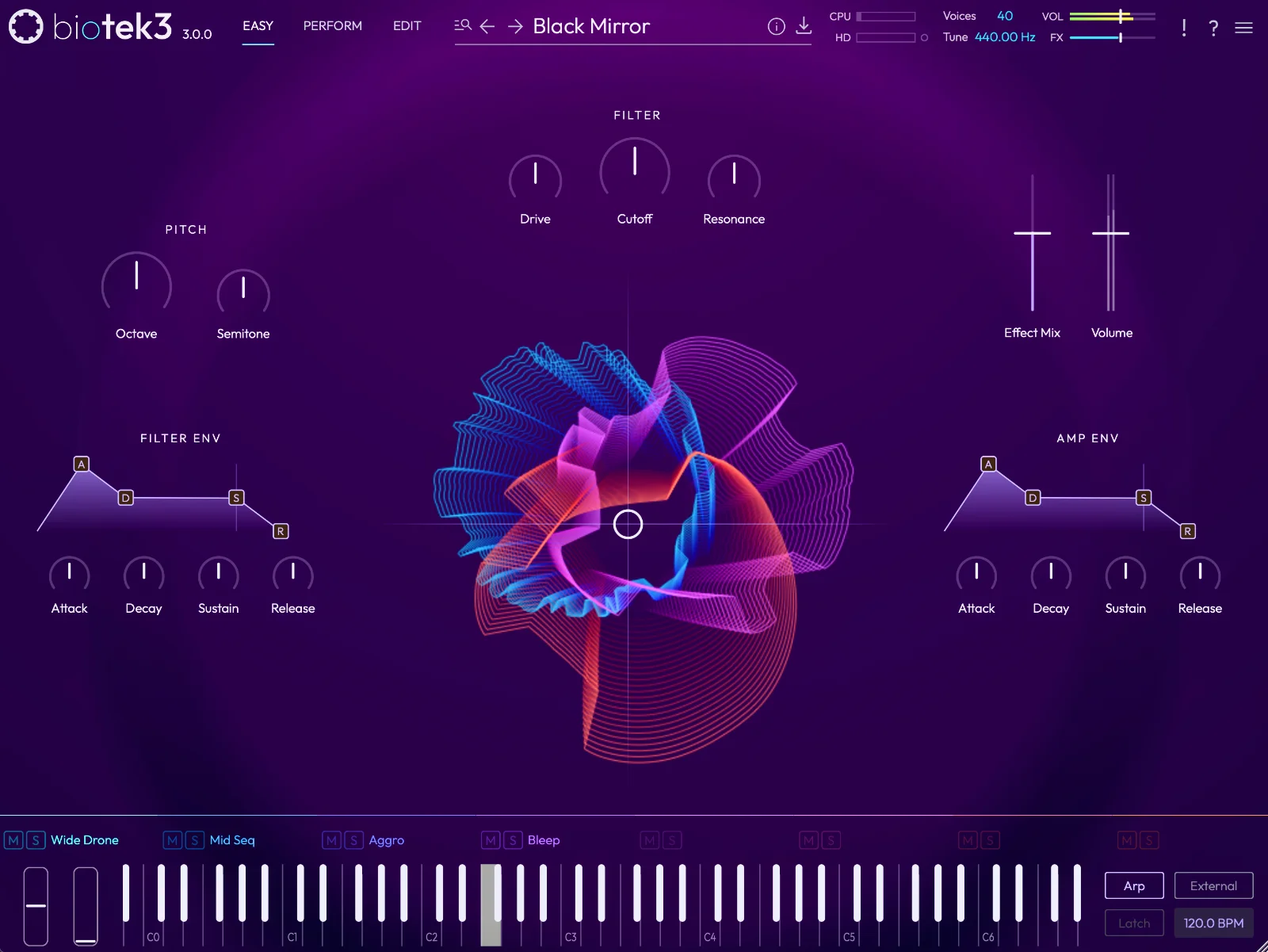Click the Octave pitch knob
The height and width of the screenshot is (952, 1268).
pyautogui.click(x=136, y=284)
